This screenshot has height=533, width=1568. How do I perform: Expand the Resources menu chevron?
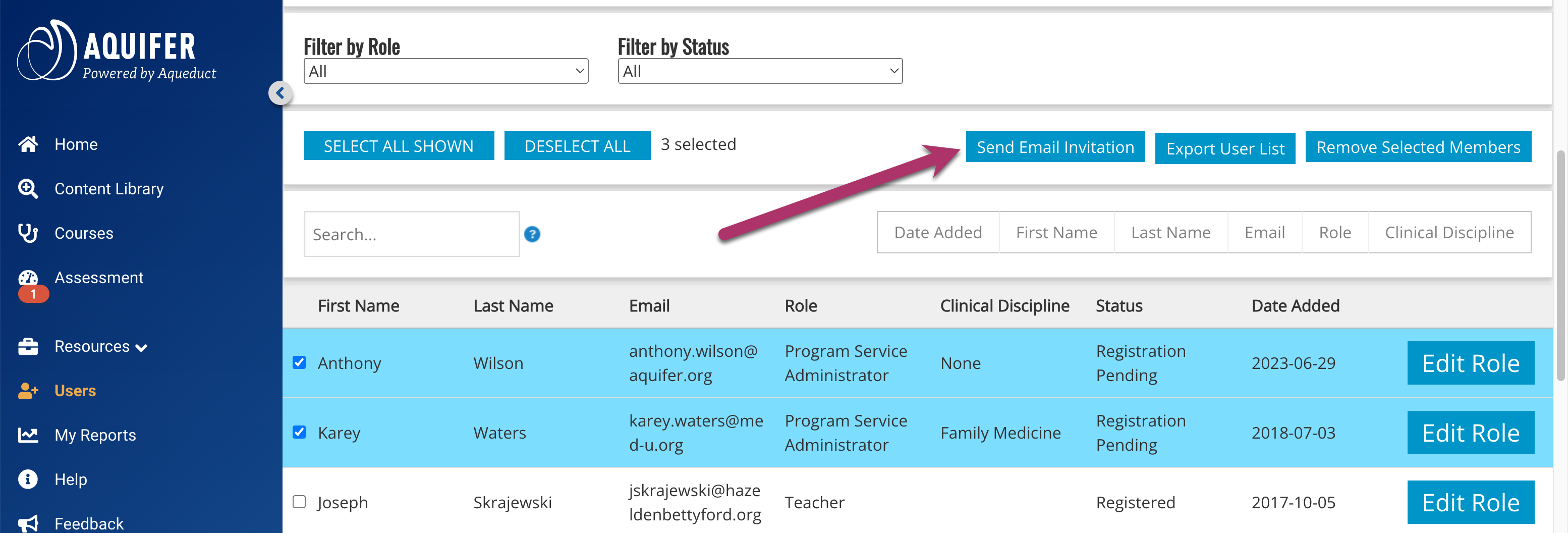coord(142,347)
